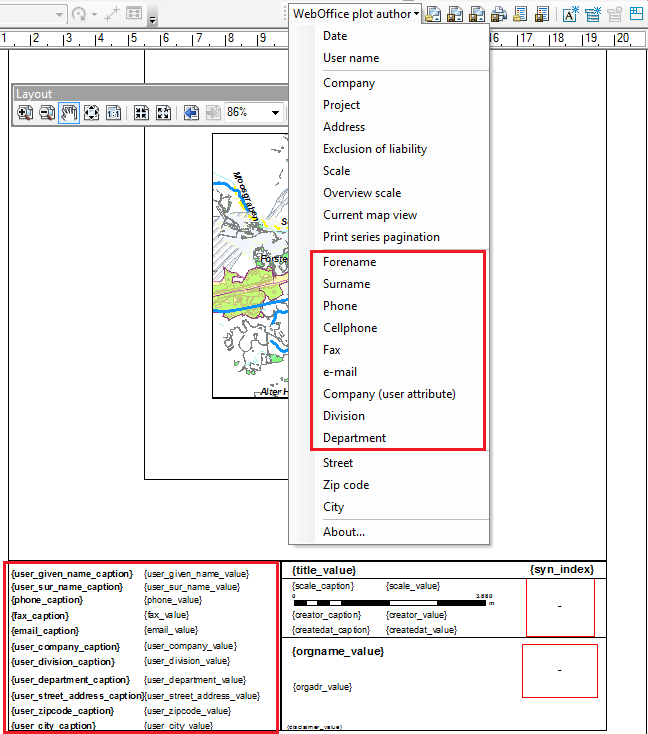Image resolution: width=648 pixels, height=734 pixels.
Task: Select {email_value} placeholder text
Action: click(171, 630)
